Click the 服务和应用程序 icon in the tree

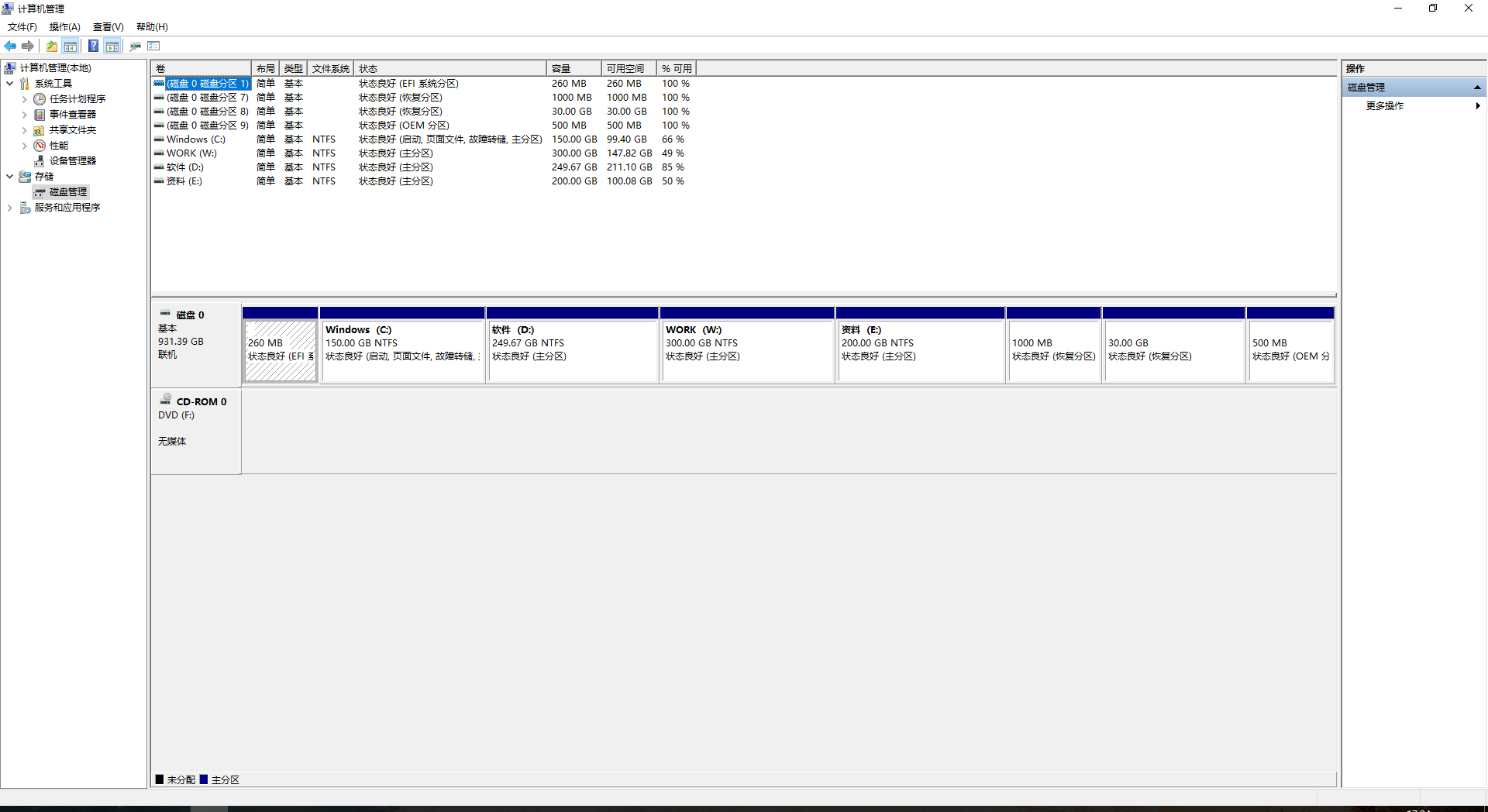[25, 208]
